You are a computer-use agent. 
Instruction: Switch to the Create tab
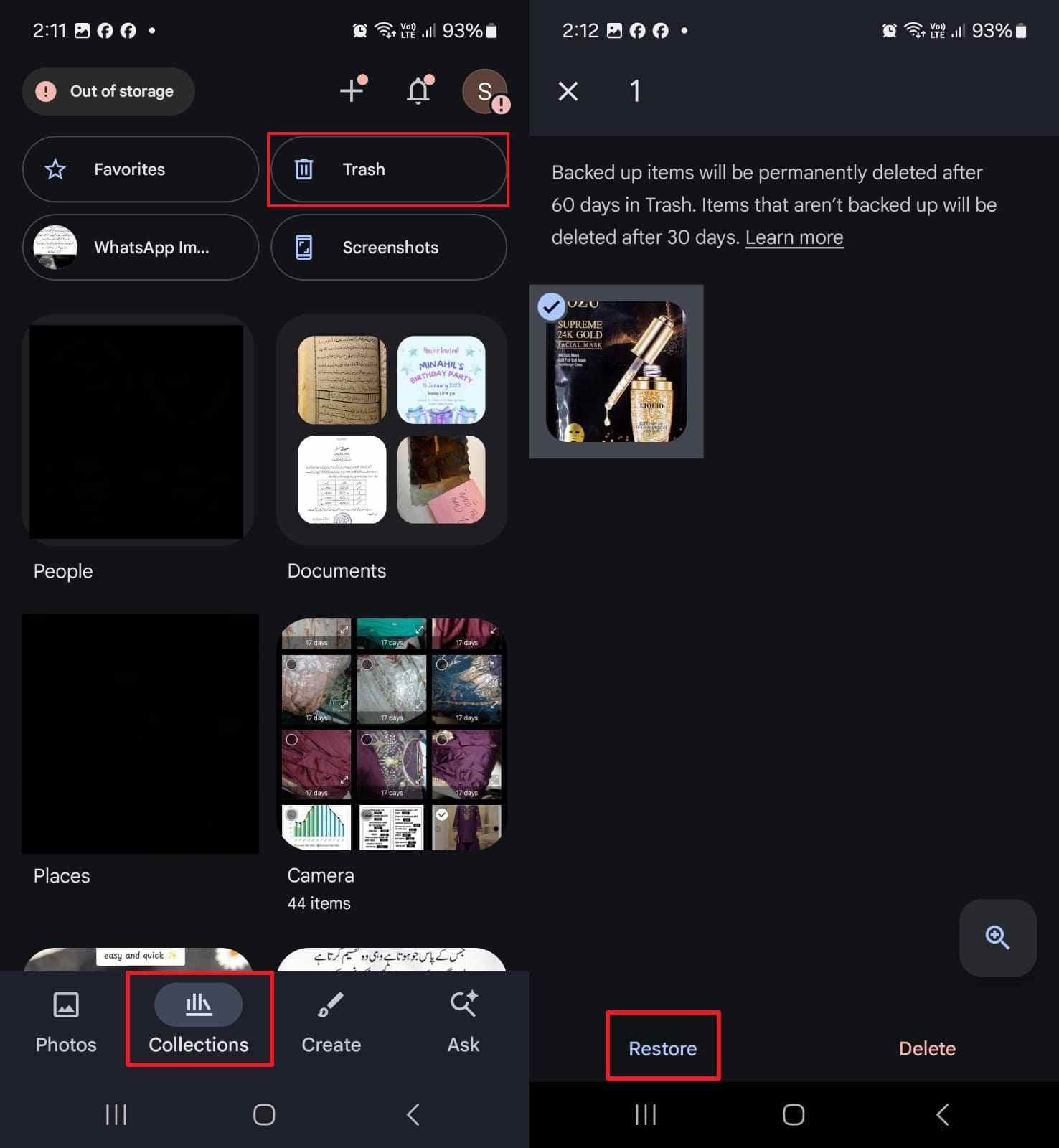[331, 1022]
